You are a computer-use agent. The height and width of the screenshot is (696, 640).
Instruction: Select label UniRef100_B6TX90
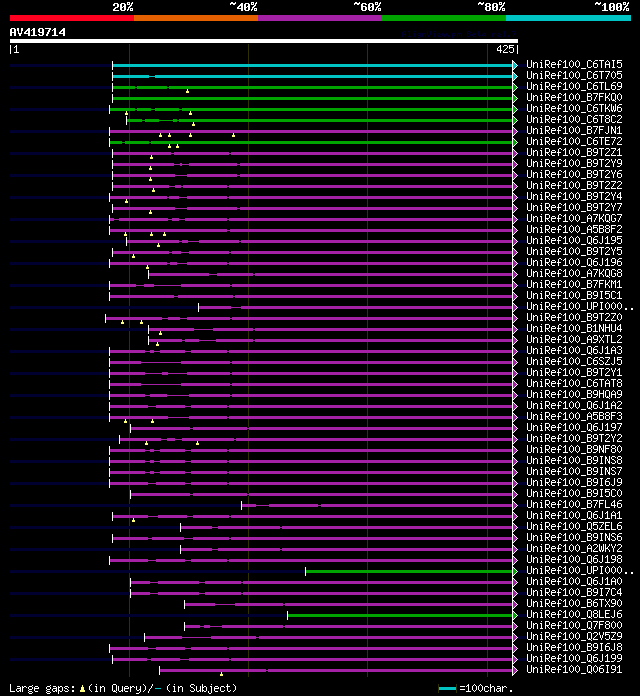574,603
